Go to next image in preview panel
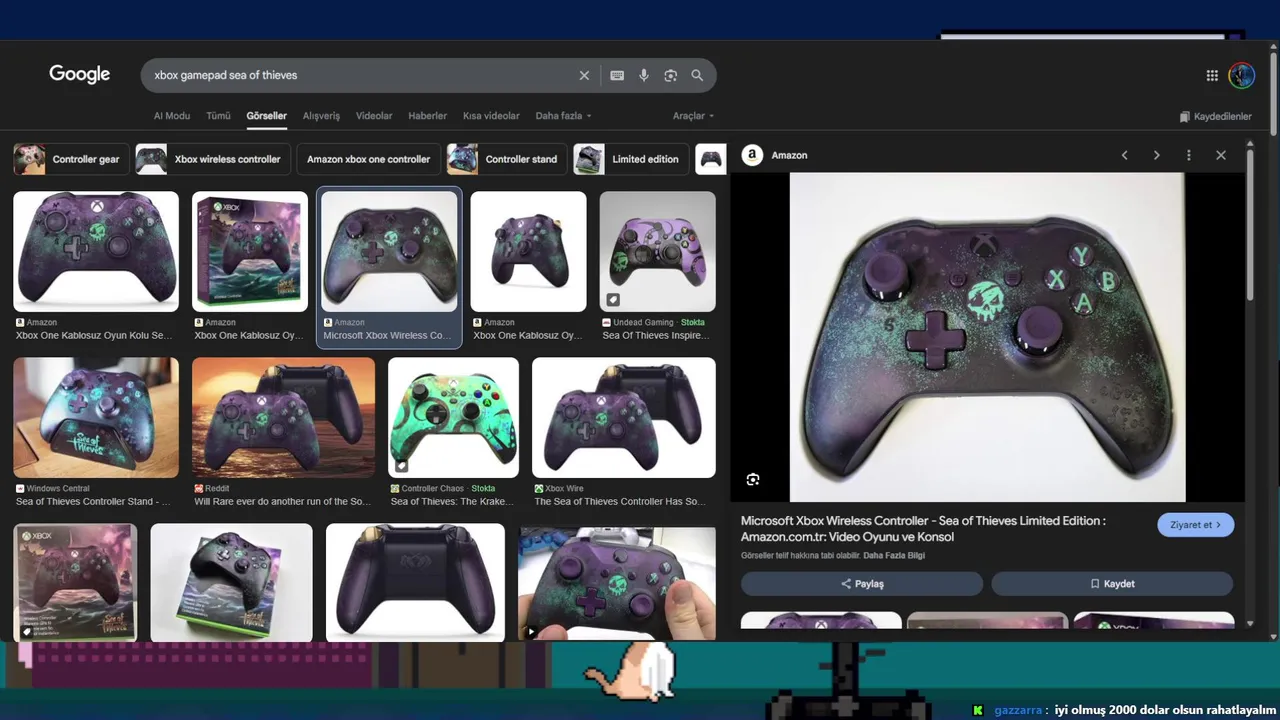 [x=1157, y=155]
